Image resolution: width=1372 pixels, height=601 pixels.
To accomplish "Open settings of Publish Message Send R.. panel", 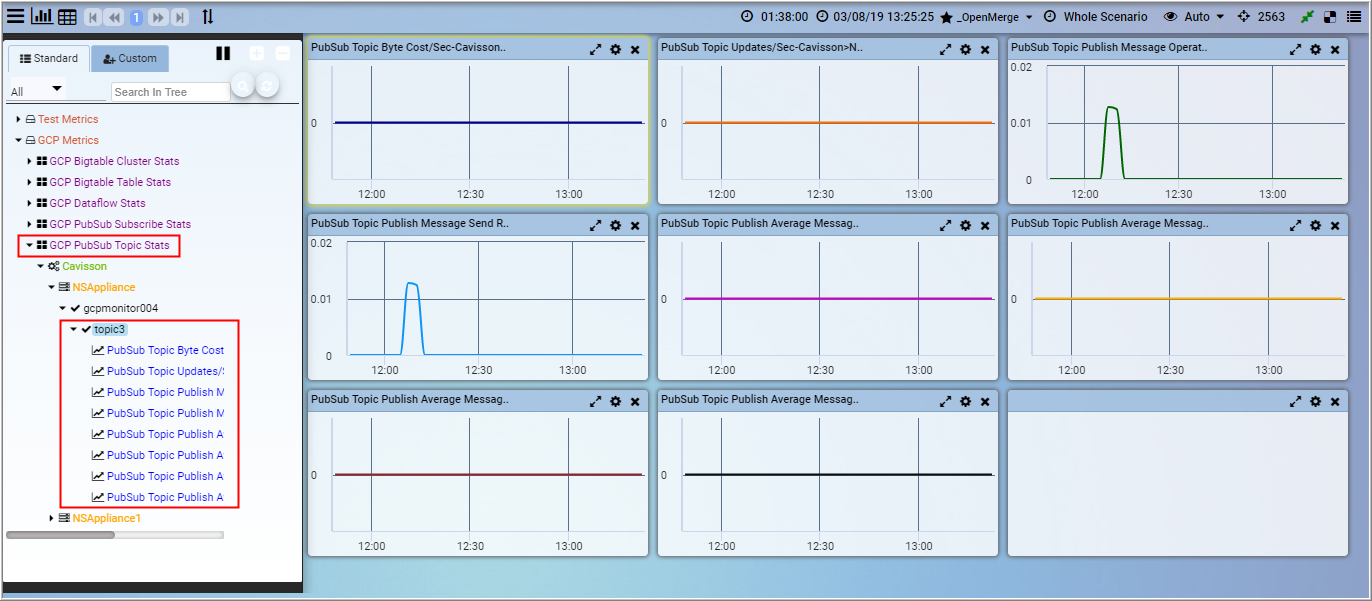I will pos(615,225).
